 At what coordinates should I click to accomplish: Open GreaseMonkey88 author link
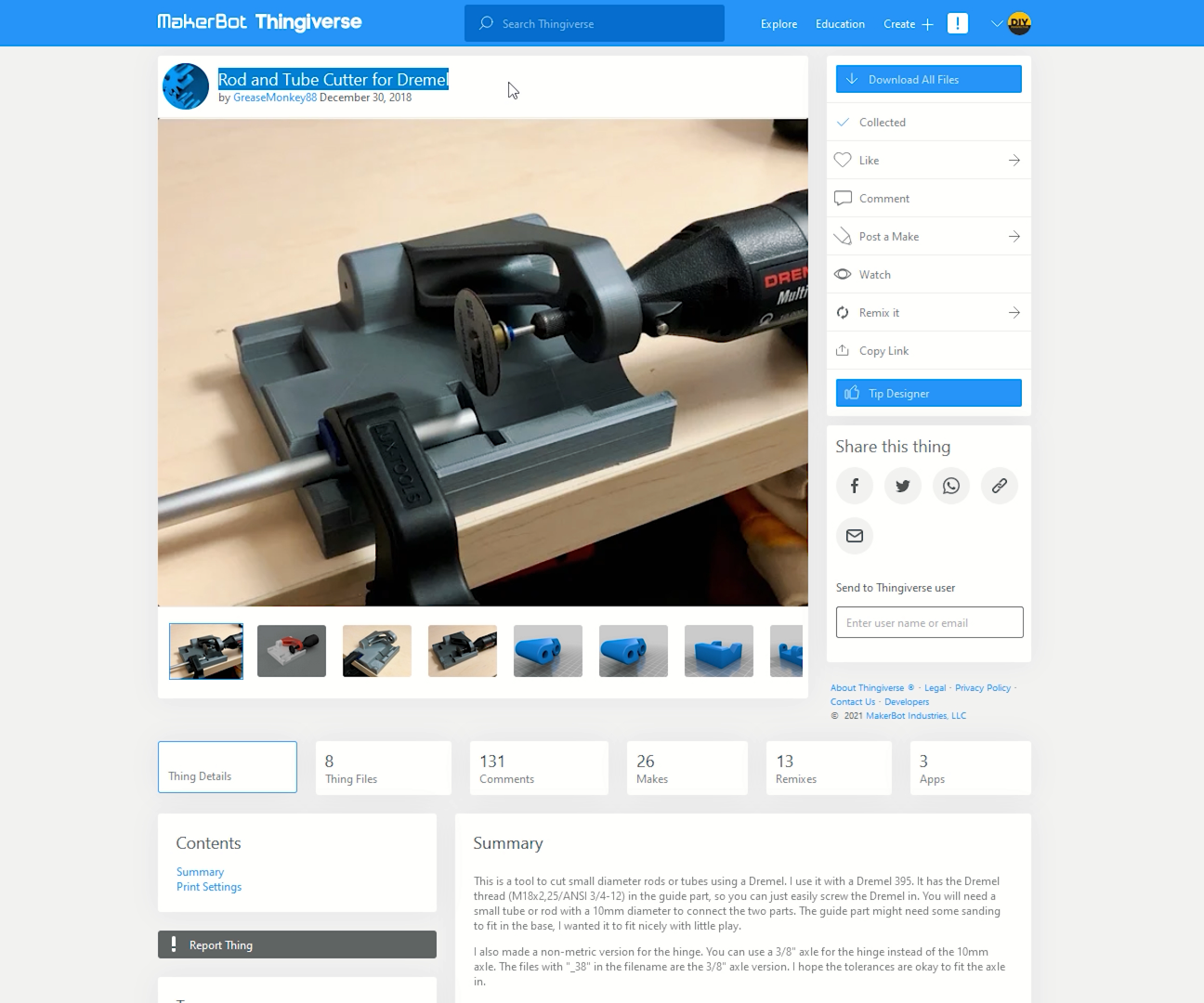pyautogui.click(x=275, y=98)
